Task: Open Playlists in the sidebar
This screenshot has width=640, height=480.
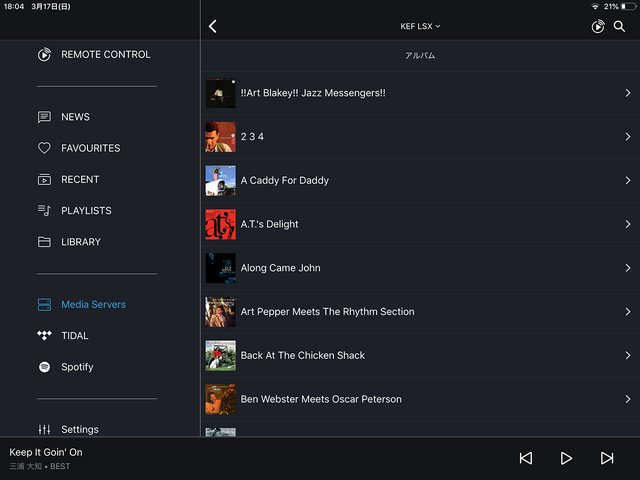Action: coord(86,211)
